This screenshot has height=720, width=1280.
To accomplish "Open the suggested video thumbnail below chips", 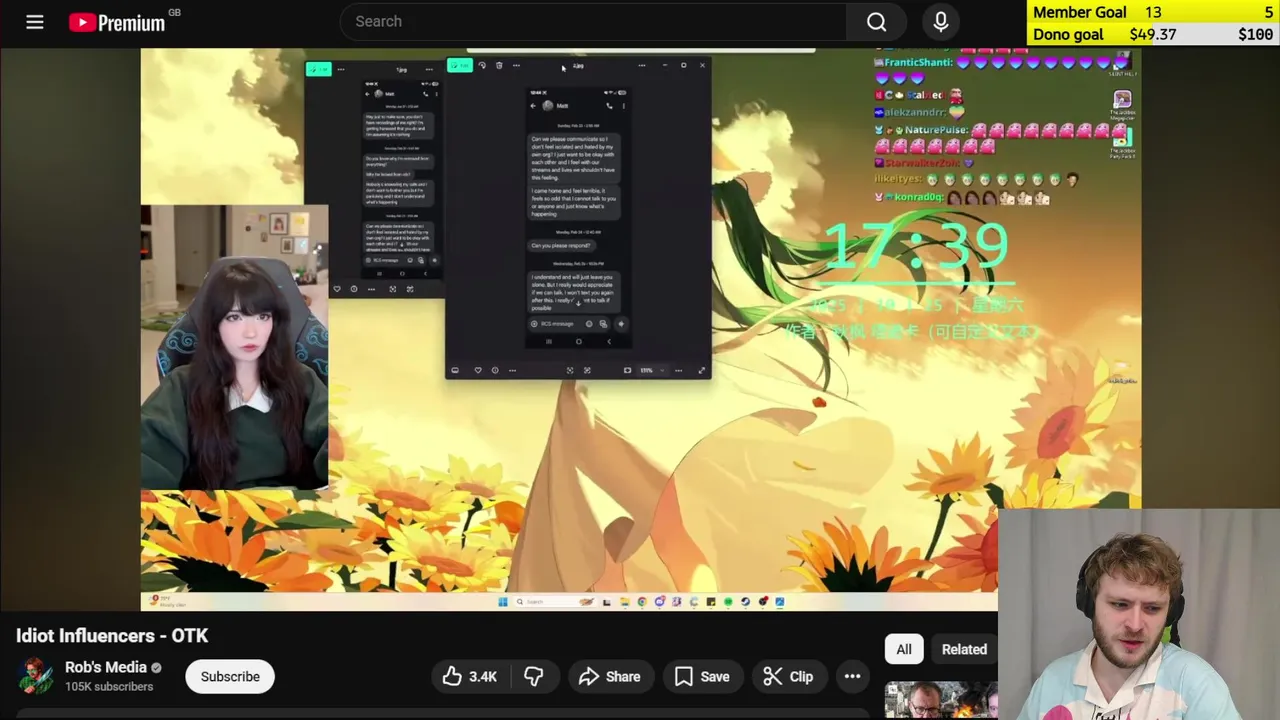I will click(x=940, y=700).
